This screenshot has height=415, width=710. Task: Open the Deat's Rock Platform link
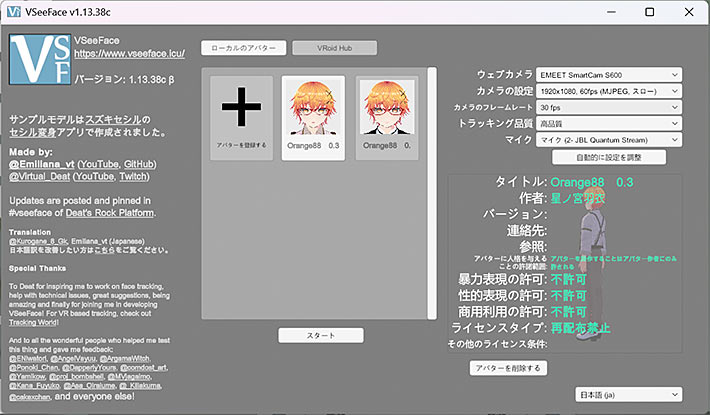pyautogui.click(x=110, y=213)
